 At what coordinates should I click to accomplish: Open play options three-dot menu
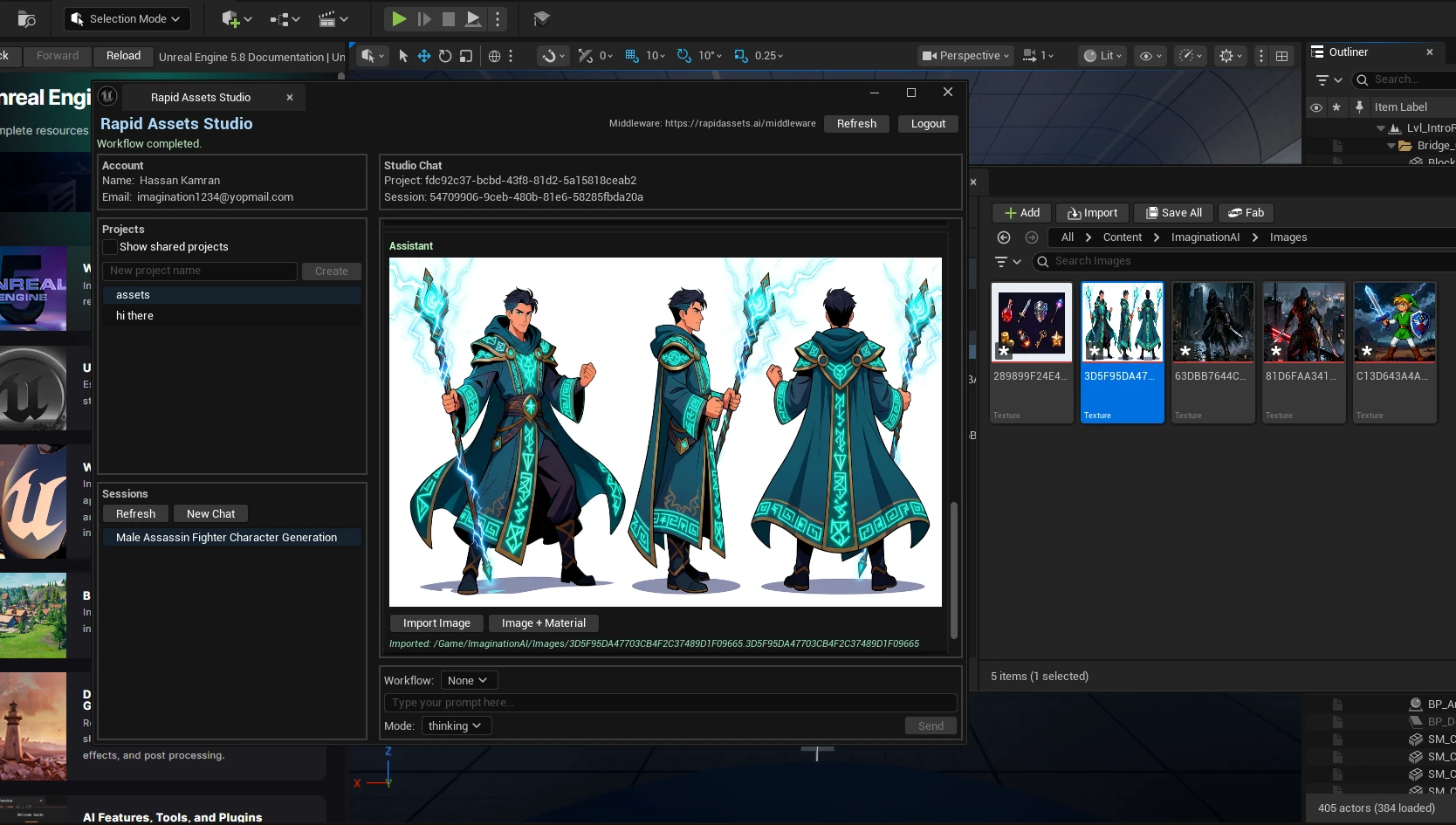click(x=498, y=18)
